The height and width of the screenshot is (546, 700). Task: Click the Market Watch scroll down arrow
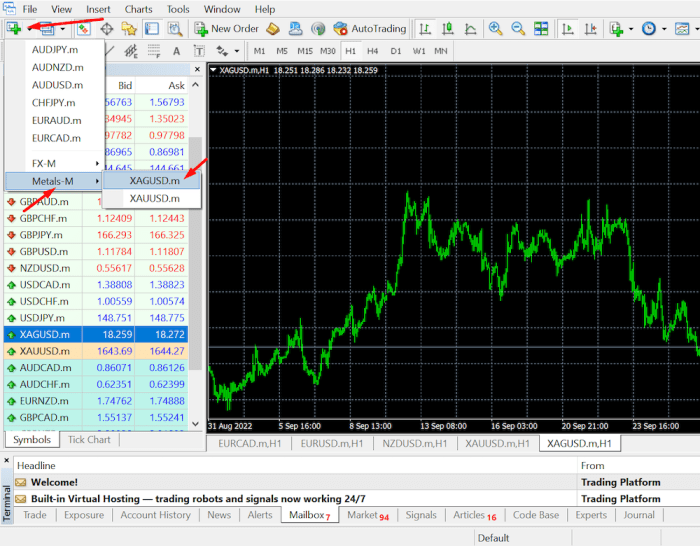(196, 423)
